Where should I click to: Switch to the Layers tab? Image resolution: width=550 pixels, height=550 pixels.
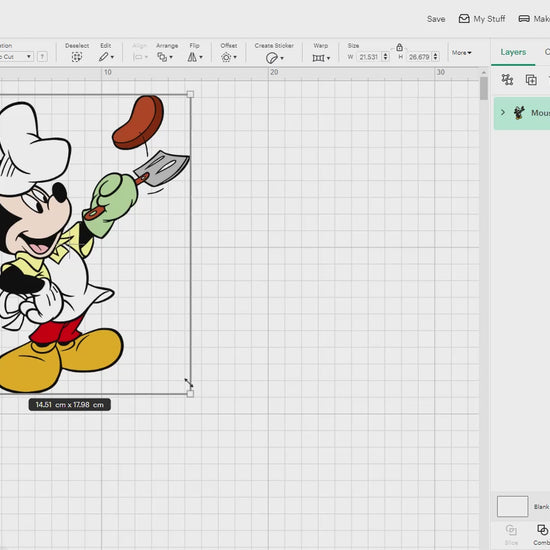coord(513,52)
